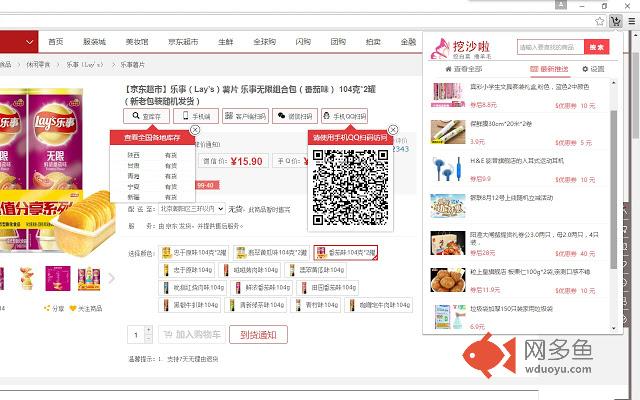Open the 配送至 delivery region dropdown
This screenshot has width=640, height=400.
pos(191,209)
